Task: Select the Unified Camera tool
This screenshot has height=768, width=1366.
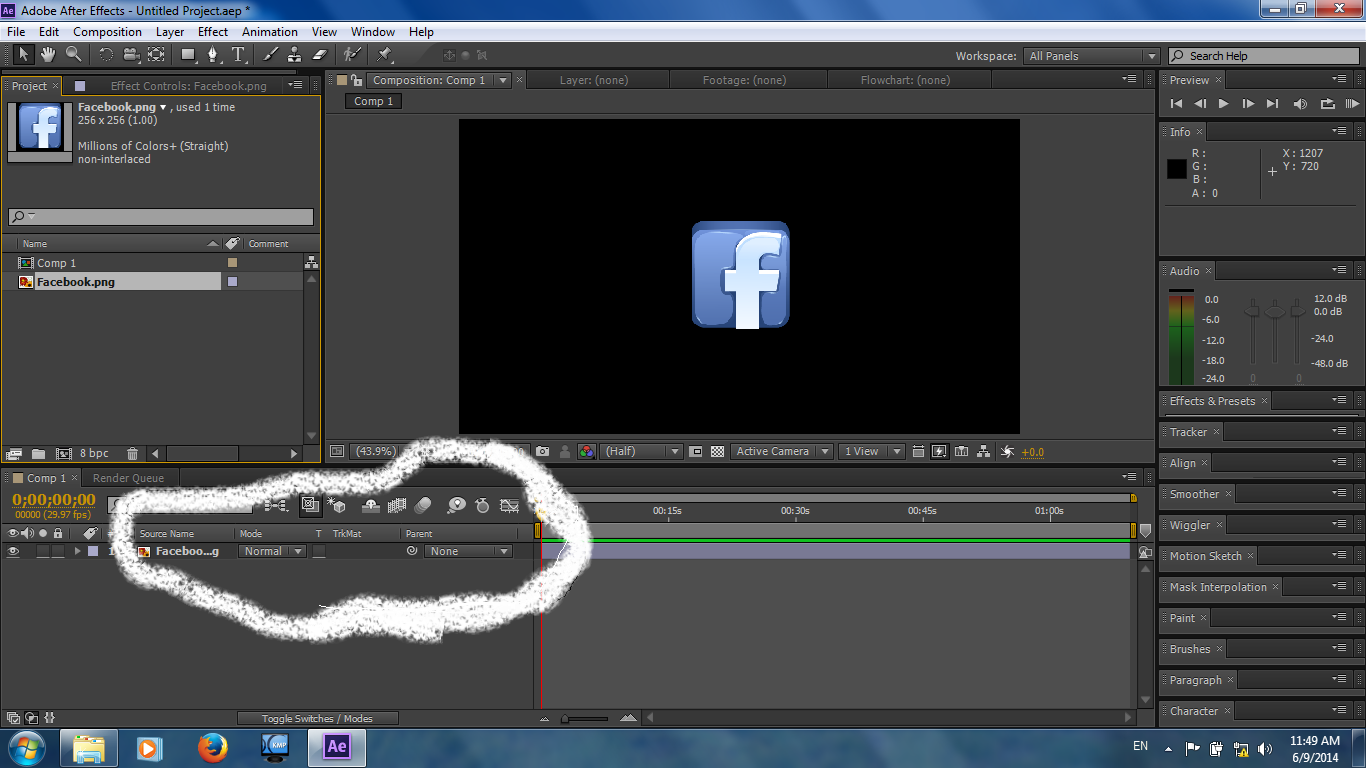Action: tap(131, 54)
